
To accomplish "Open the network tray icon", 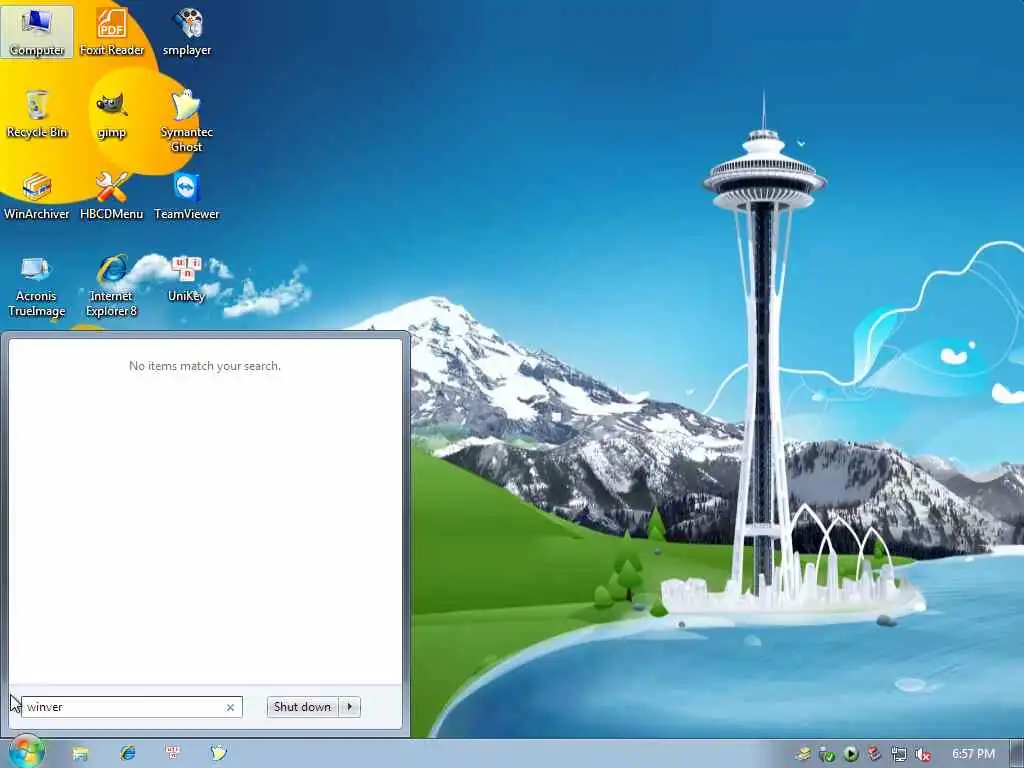I will tap(899, 755).
